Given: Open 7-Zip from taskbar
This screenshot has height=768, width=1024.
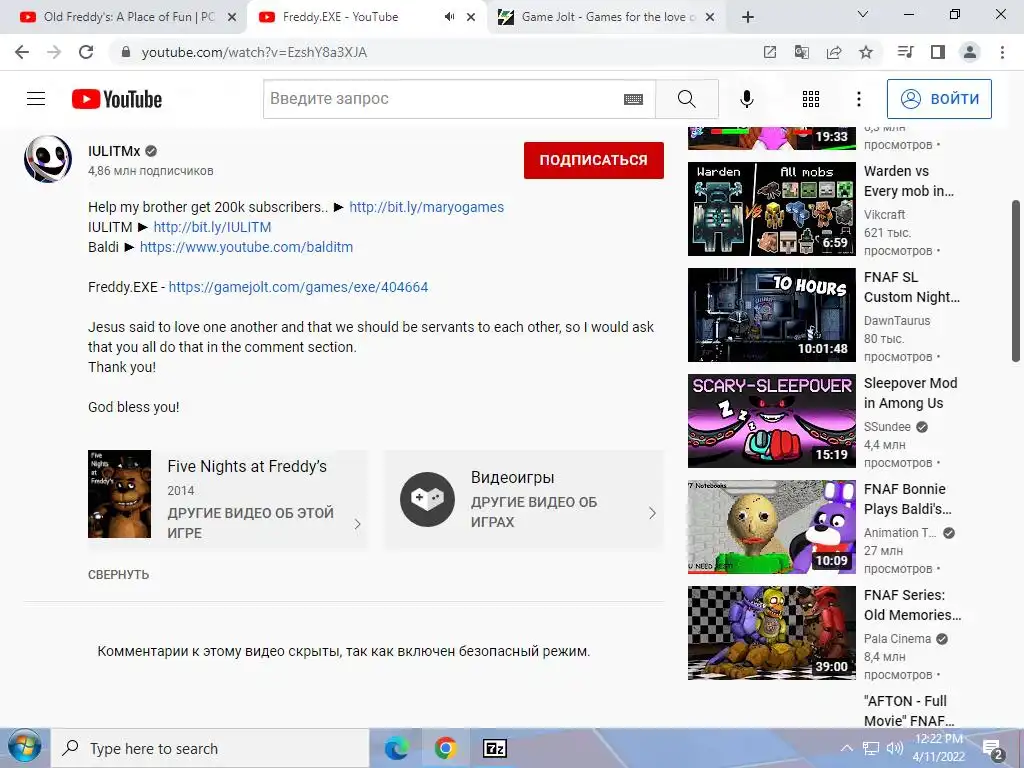Looking at the screenshot, I should pyautogui.click(x=494, y=748).
